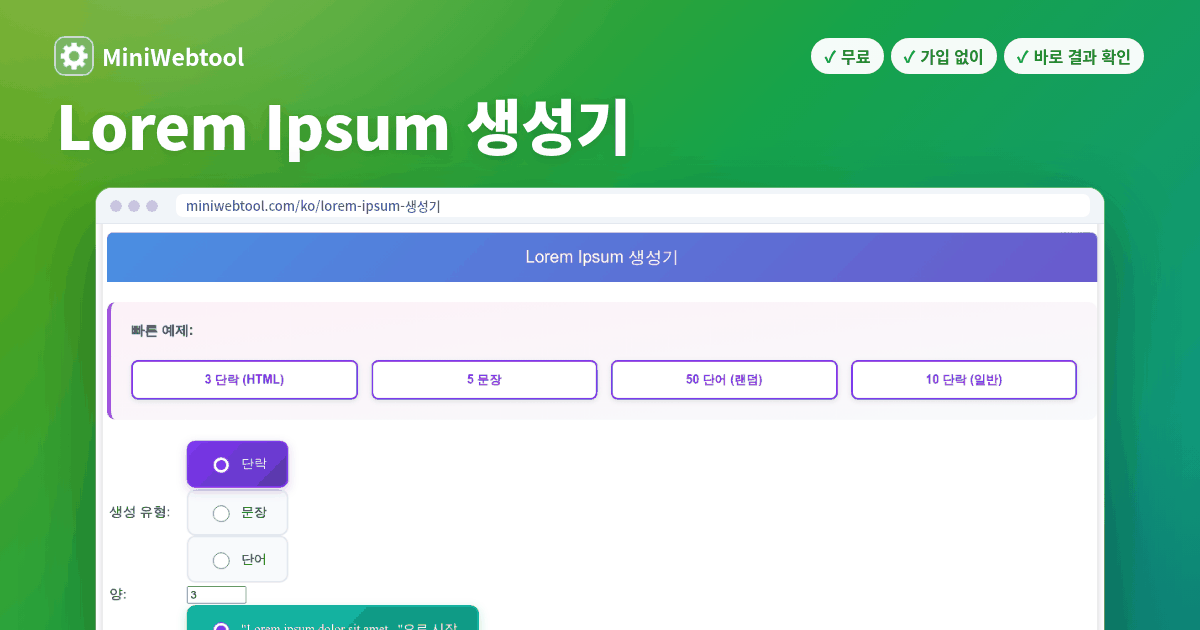Click the '양' amount input field
The height and width of the screenshot is (630, 1200).
[216, 595]
